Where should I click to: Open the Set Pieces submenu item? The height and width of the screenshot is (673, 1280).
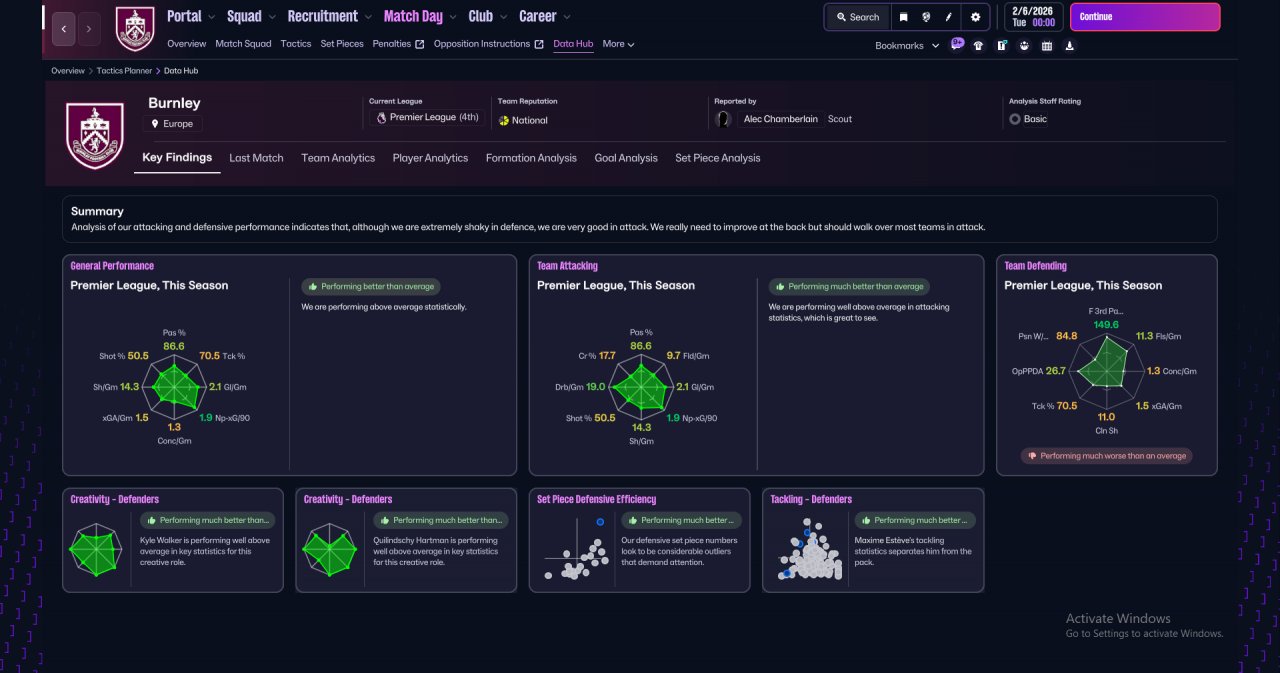tap(342, 44)
